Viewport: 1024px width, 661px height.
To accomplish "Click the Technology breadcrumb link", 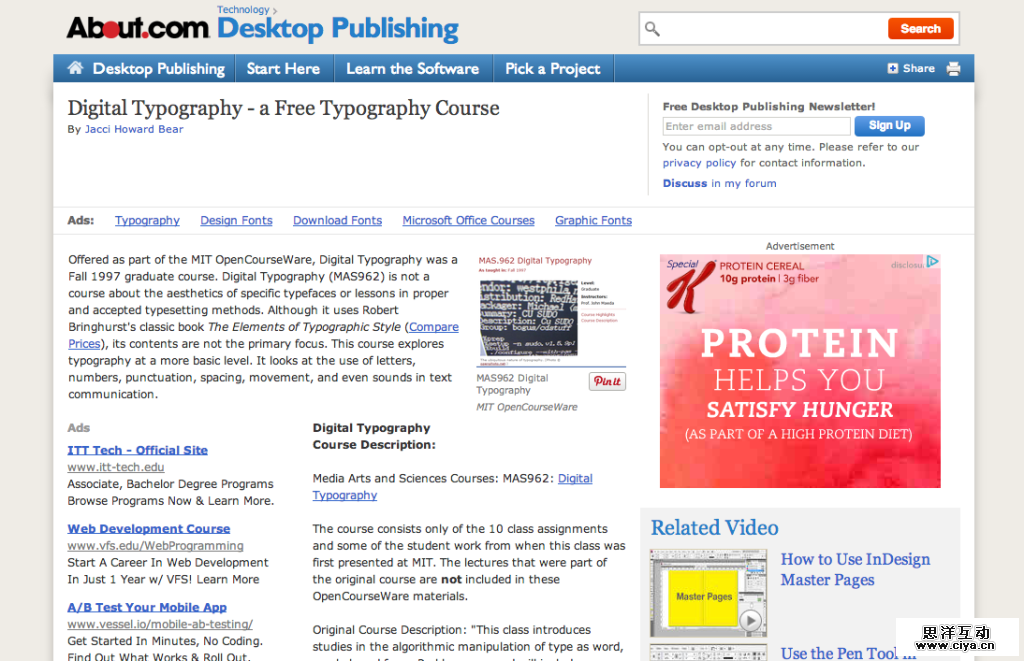I will [243, 10].
